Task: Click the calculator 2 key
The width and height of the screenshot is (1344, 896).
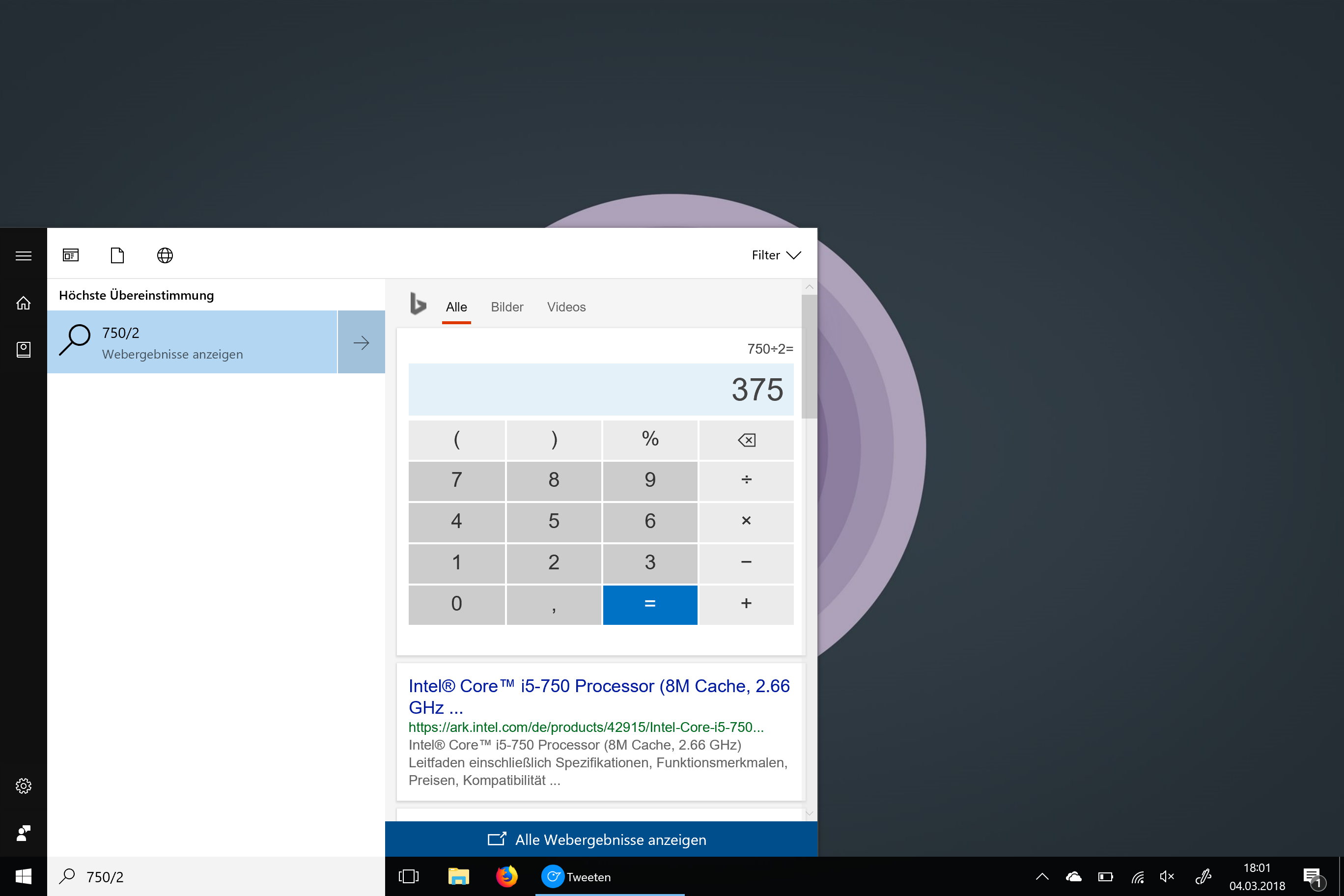Action: [x=554, y=563]
